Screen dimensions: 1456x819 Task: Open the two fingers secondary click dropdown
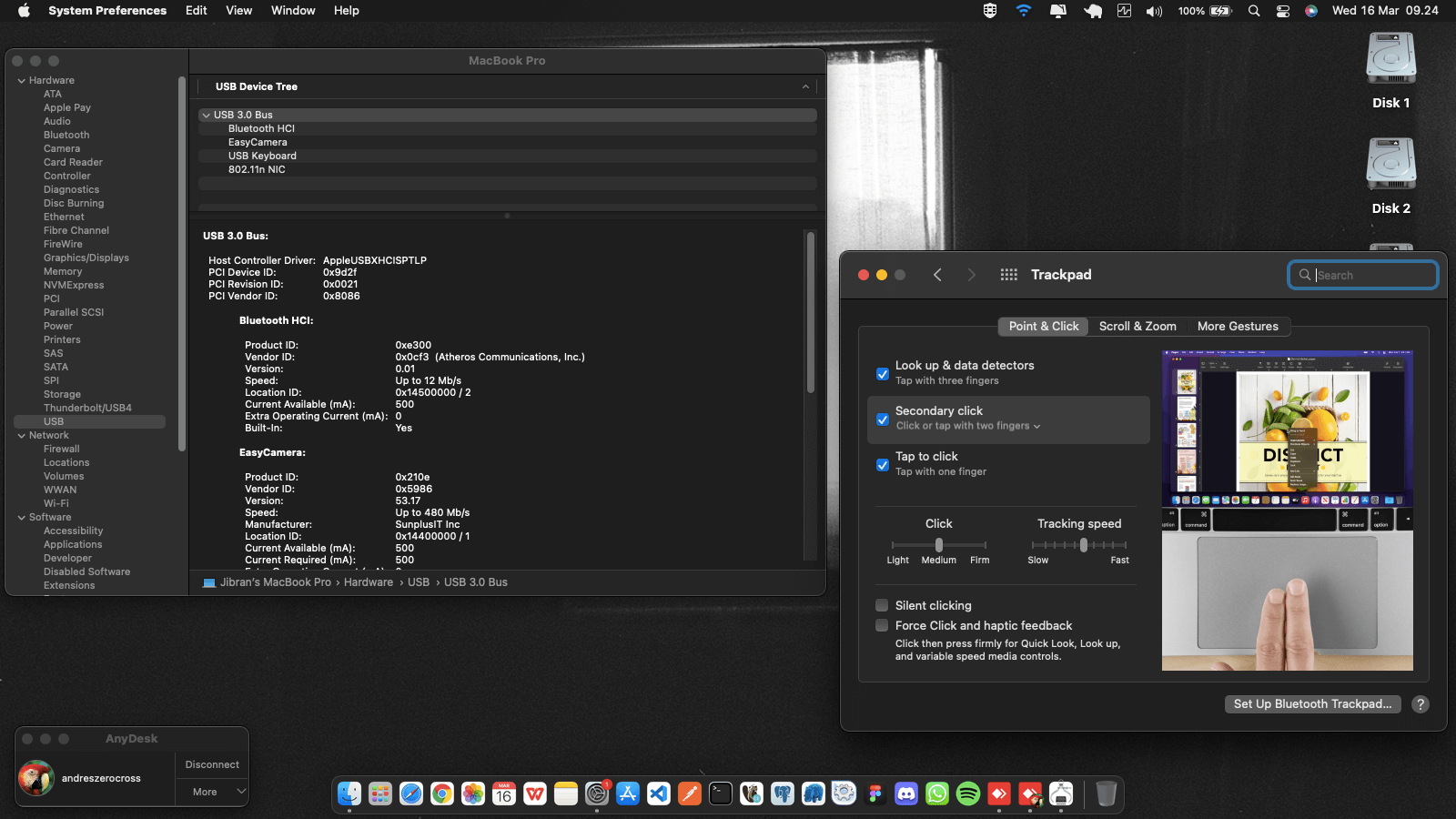coord(1035,426)
